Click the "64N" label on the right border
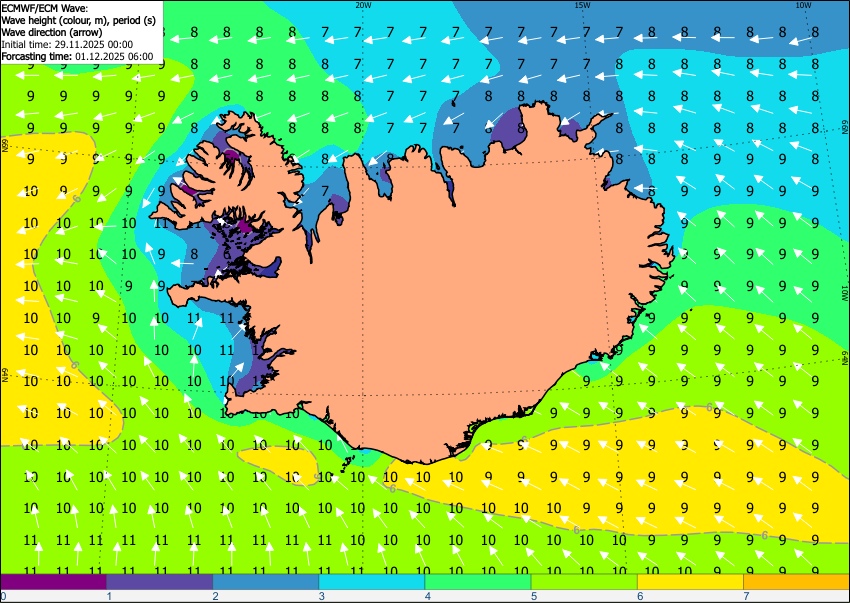 pos(845,358)
